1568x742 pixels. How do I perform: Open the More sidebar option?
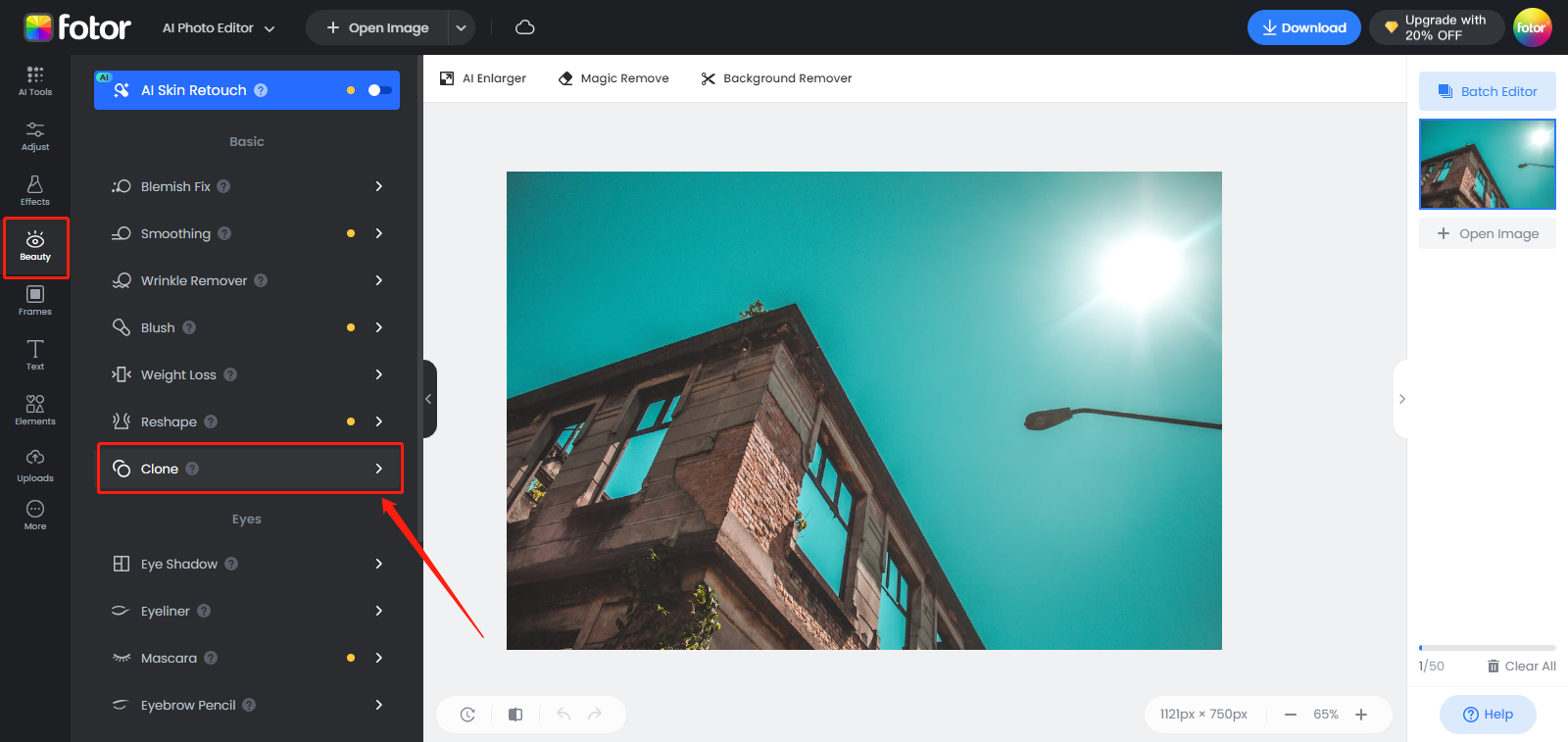point(35,515)
